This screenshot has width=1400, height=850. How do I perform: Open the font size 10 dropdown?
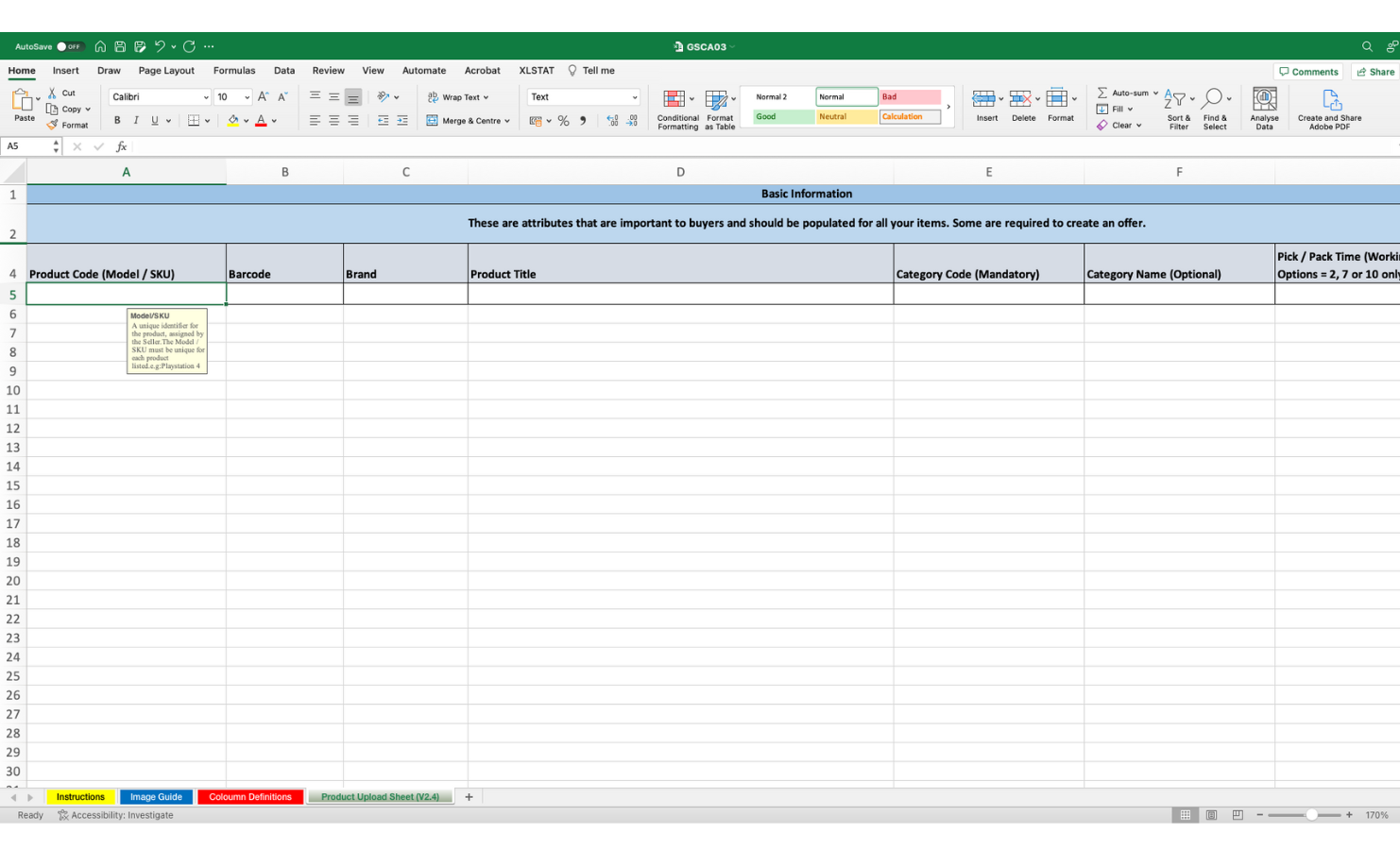[x=248, y=97]
